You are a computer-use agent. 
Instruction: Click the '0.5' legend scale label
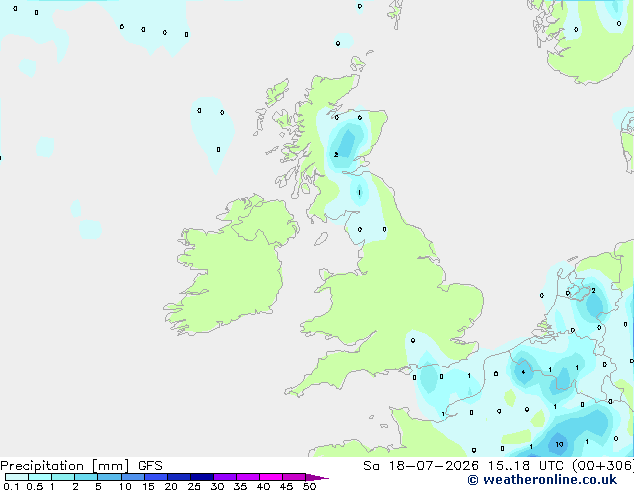pyautogui.click(x=35, y=486)
